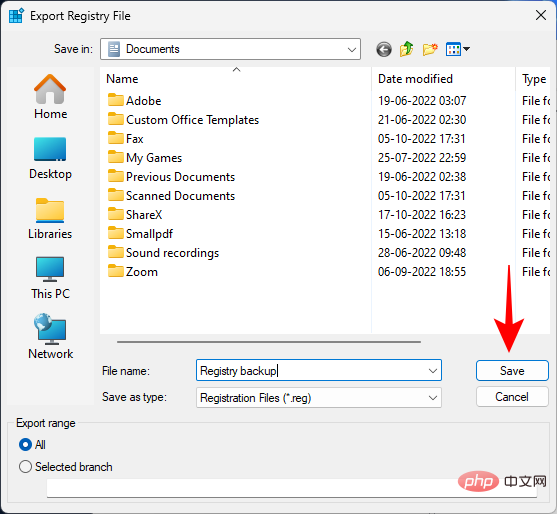Open Libraries in the places sidebar

click(x=50, y=218)
